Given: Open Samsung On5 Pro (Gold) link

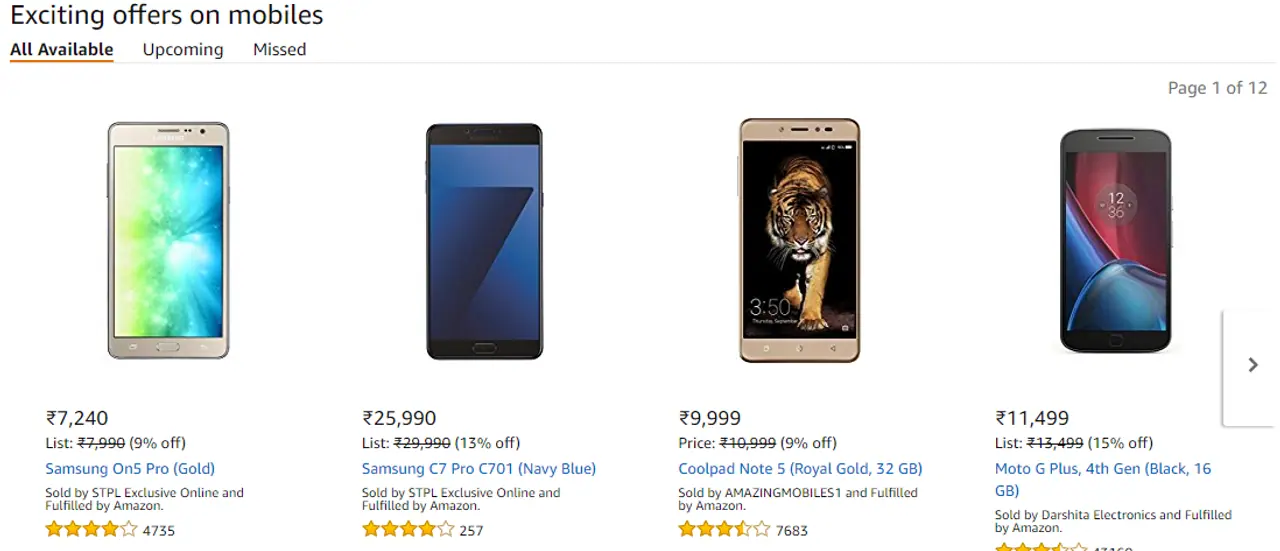Looking at the screenshot, I should pyautogui.click(x=130, y=469).
